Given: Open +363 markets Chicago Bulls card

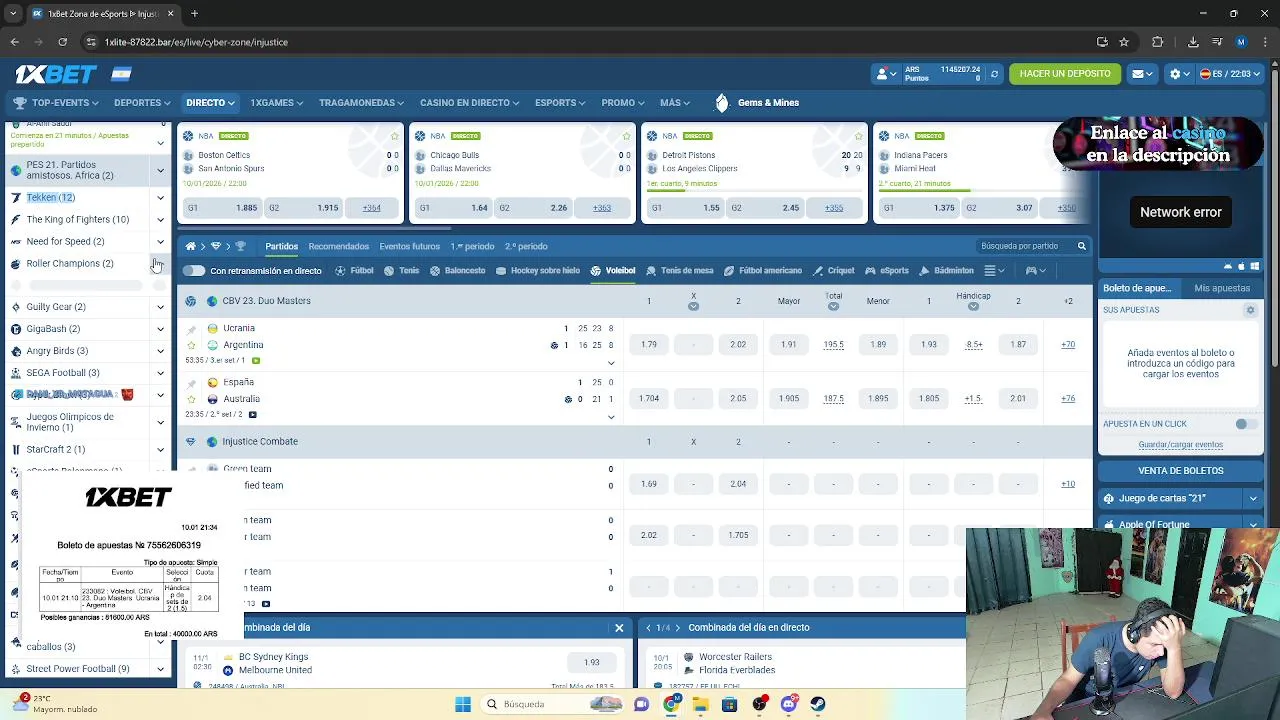Looking at the screenshot, I should [x=601, y=208].
